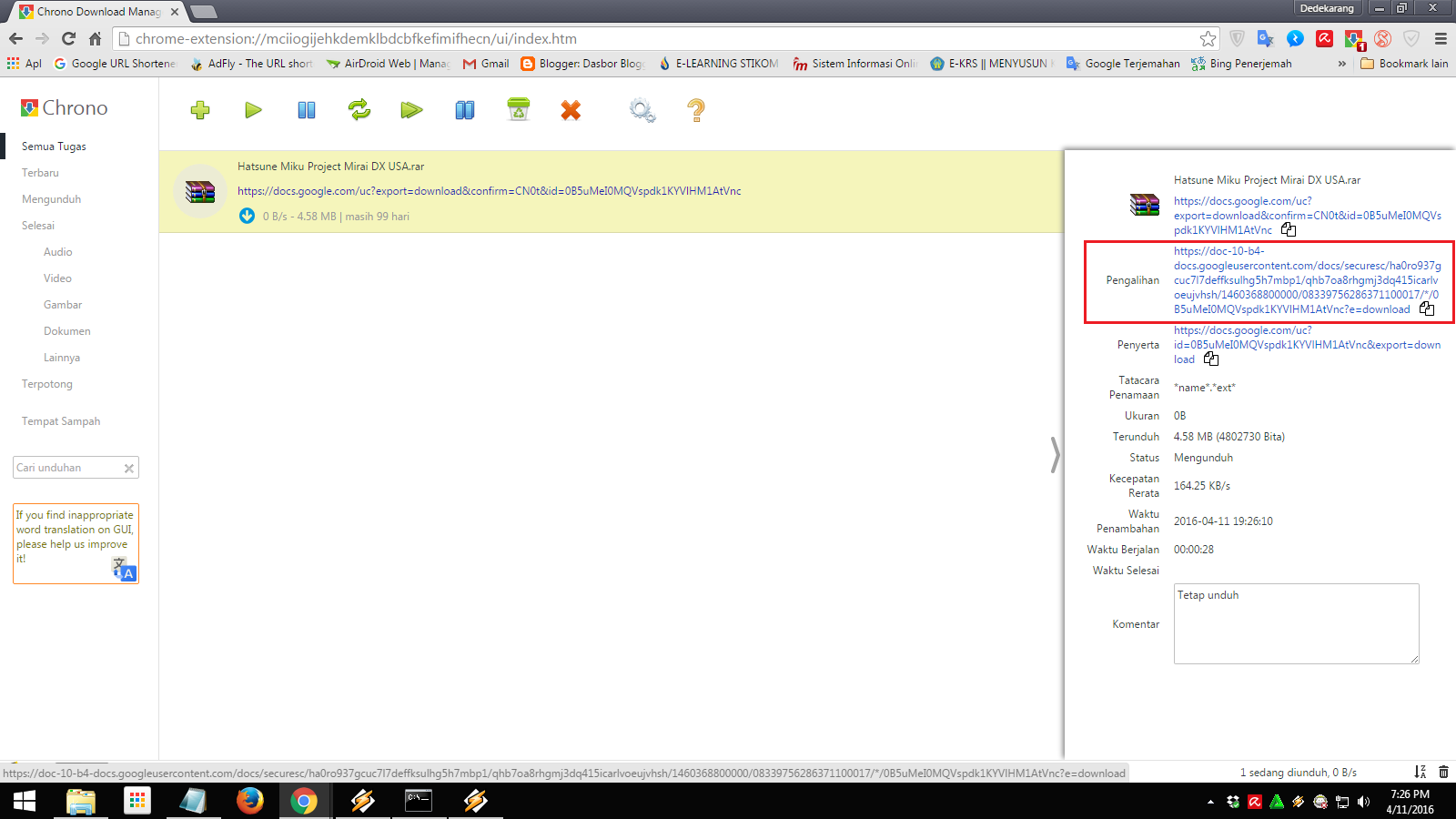Click the Chrome address bar
Image resolution: width=1456 pixels, height=819 pixels.
[x=664, y=38]
